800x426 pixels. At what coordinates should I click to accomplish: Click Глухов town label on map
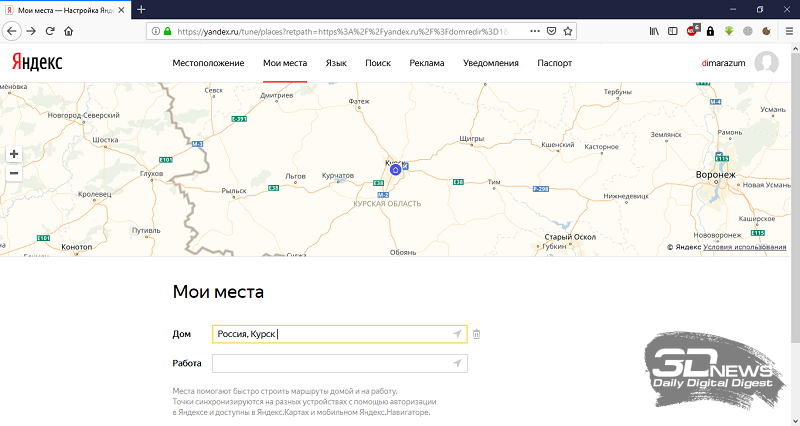[152, 173]
